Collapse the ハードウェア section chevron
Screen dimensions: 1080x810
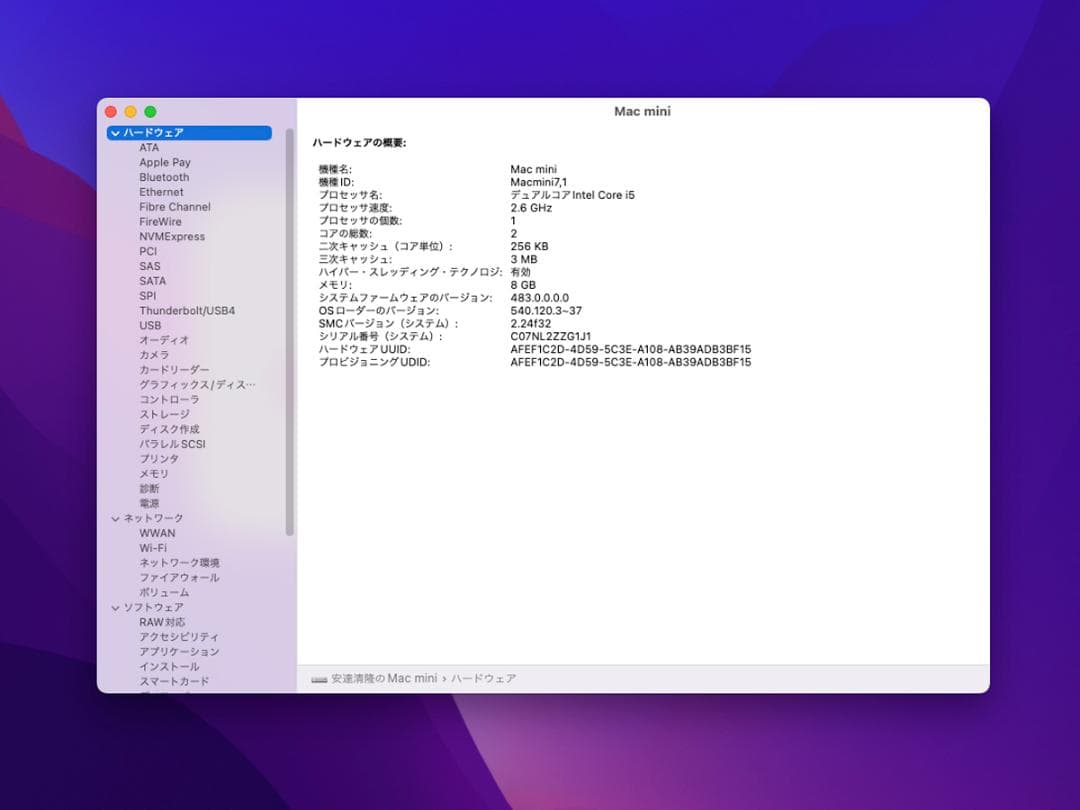(x=116, y=133)
